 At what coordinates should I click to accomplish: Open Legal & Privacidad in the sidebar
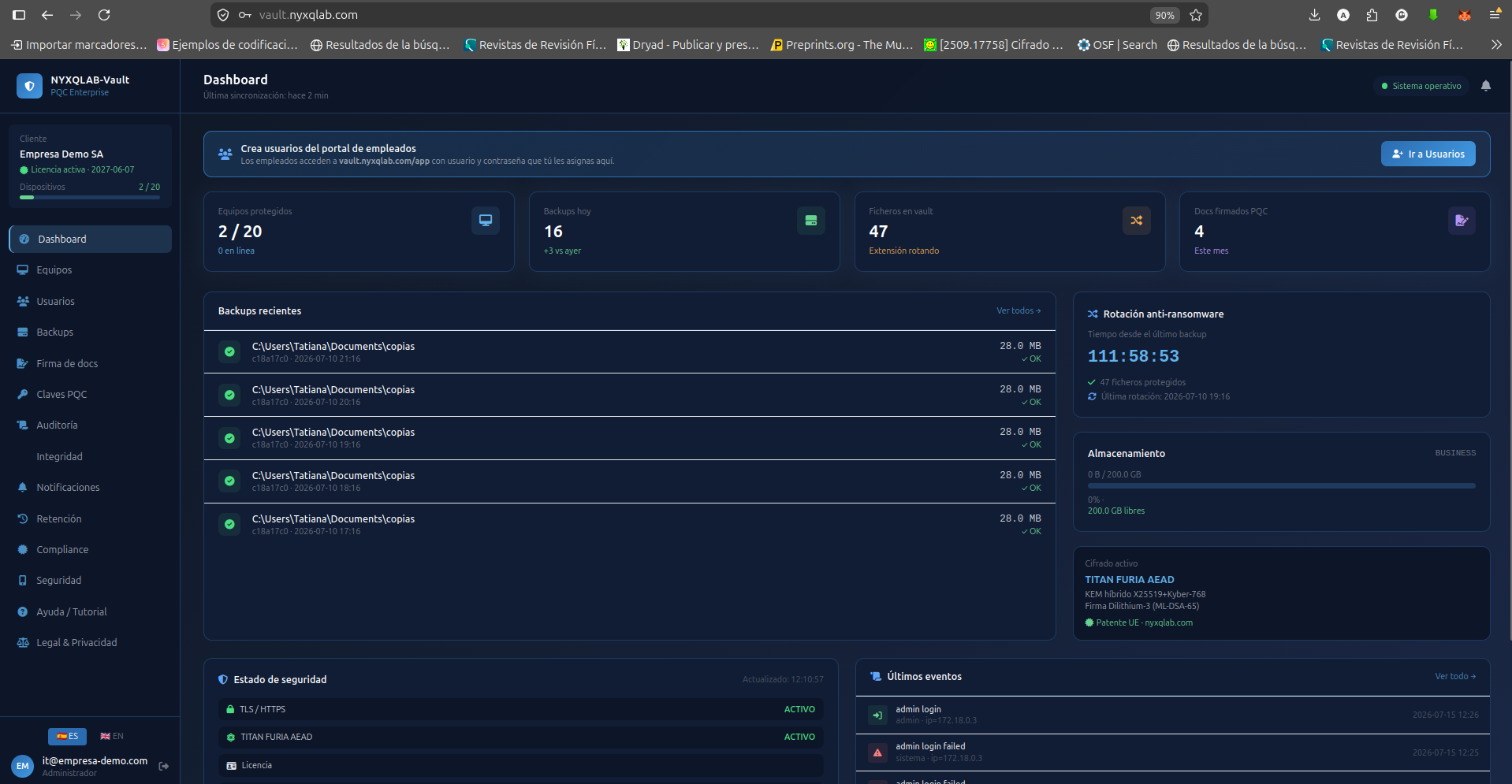[x=91, y=642]
